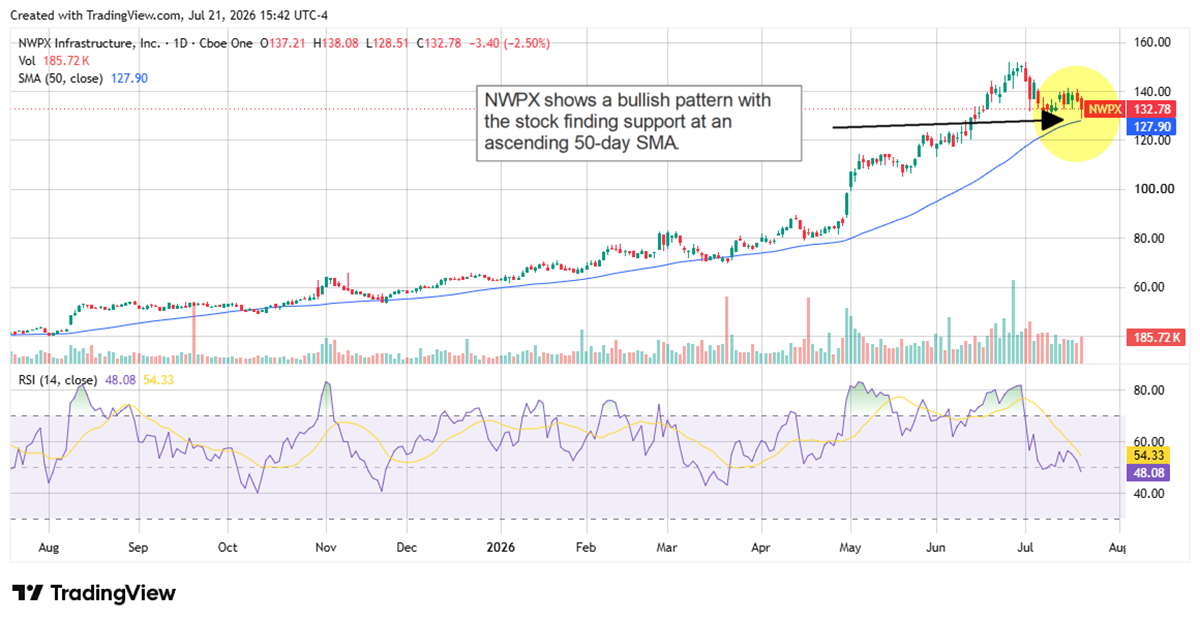Click the May label on time axis

tap(850, 548)
